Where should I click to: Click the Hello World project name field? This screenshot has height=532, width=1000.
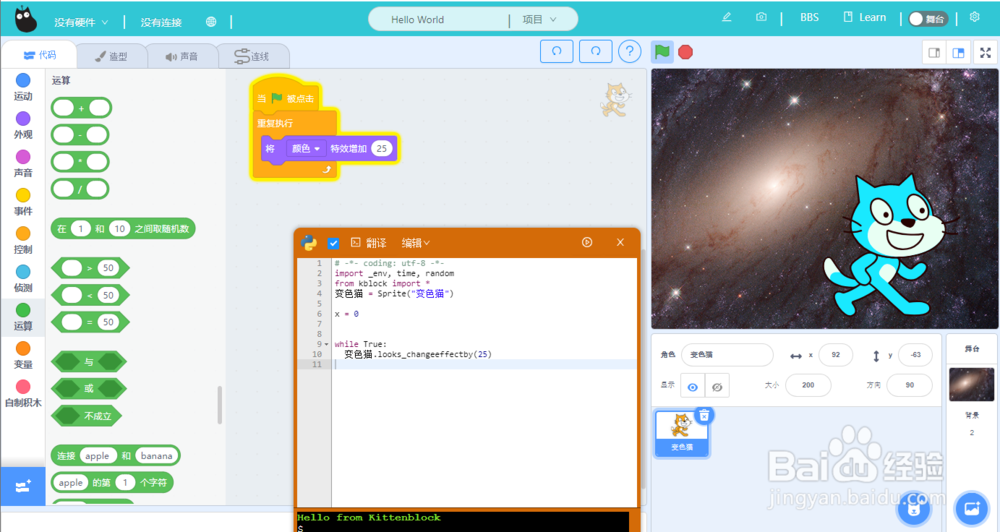coord(439,19)
